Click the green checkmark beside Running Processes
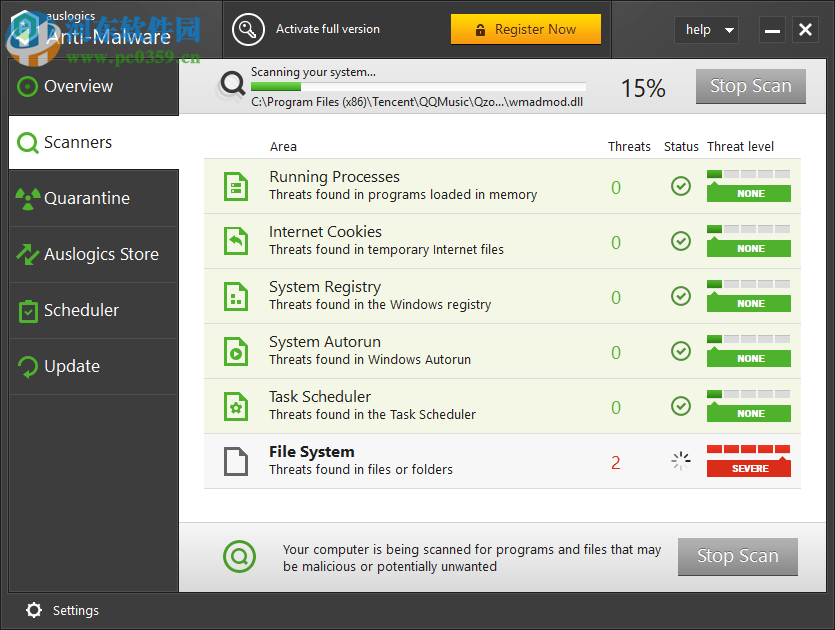The image size is (835, 630). pyautogui.click(x=681, y=185)
